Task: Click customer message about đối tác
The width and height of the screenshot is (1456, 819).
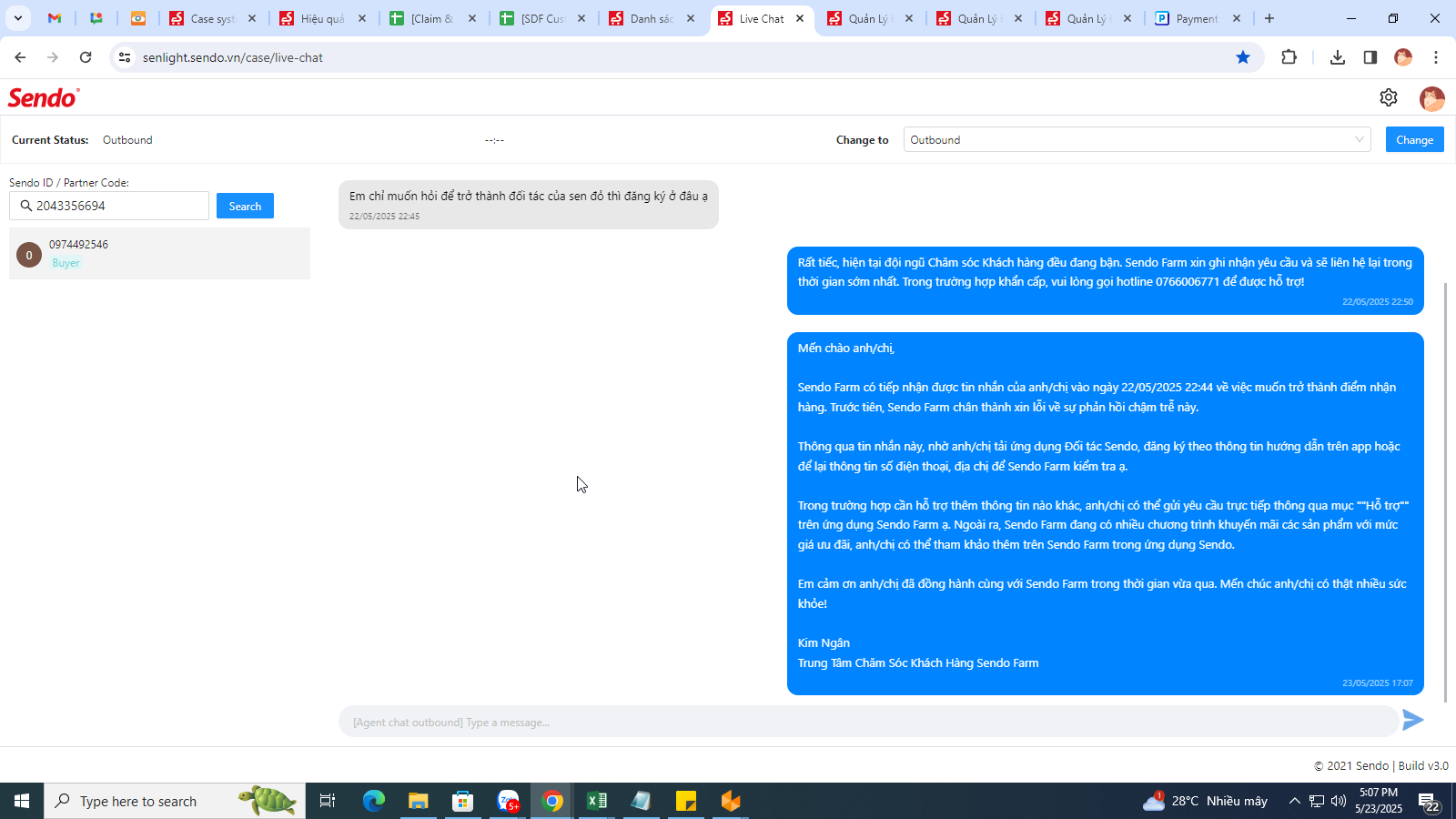Action: (x=529, y=205)
